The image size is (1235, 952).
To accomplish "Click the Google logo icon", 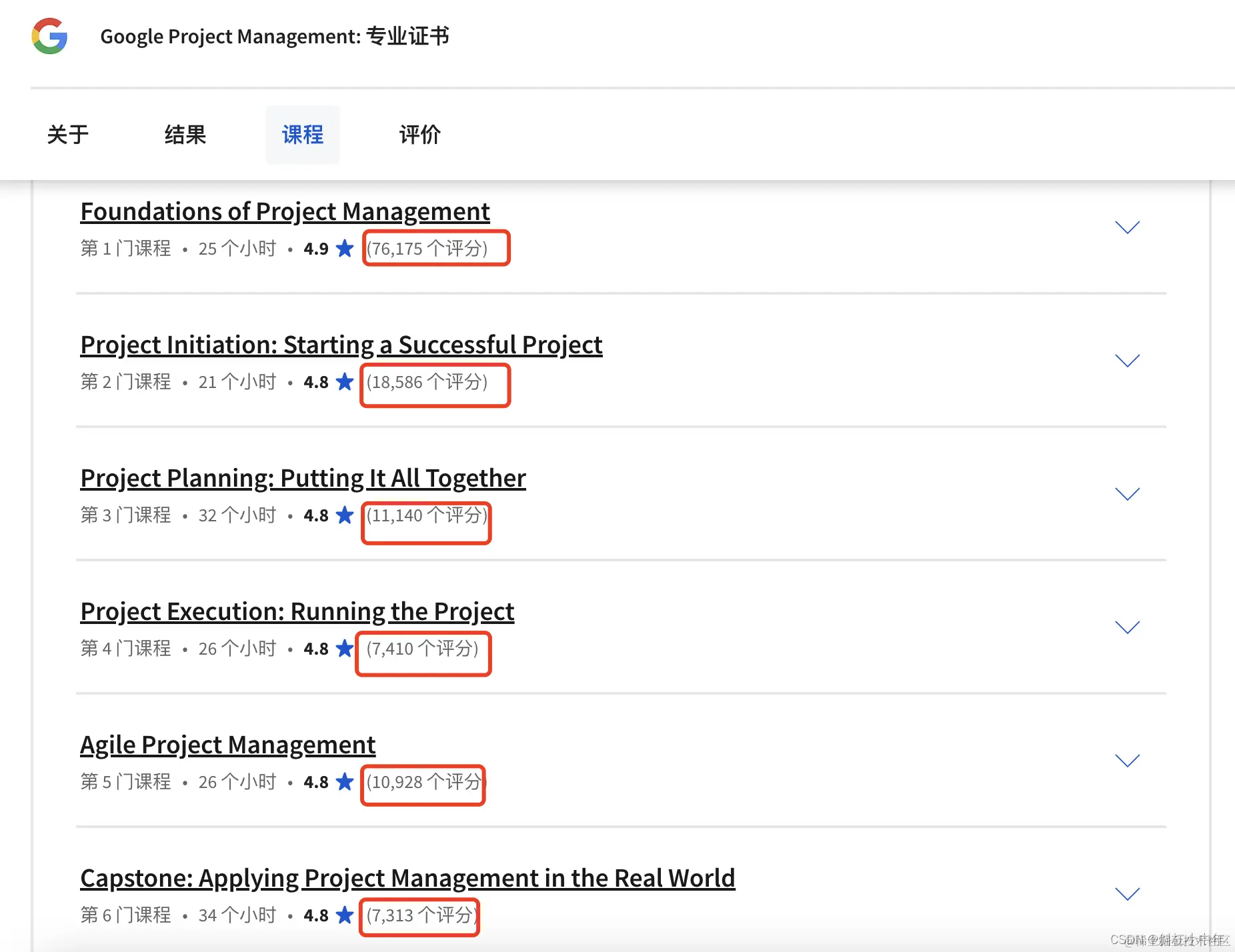I will click(x=50, y=36).
